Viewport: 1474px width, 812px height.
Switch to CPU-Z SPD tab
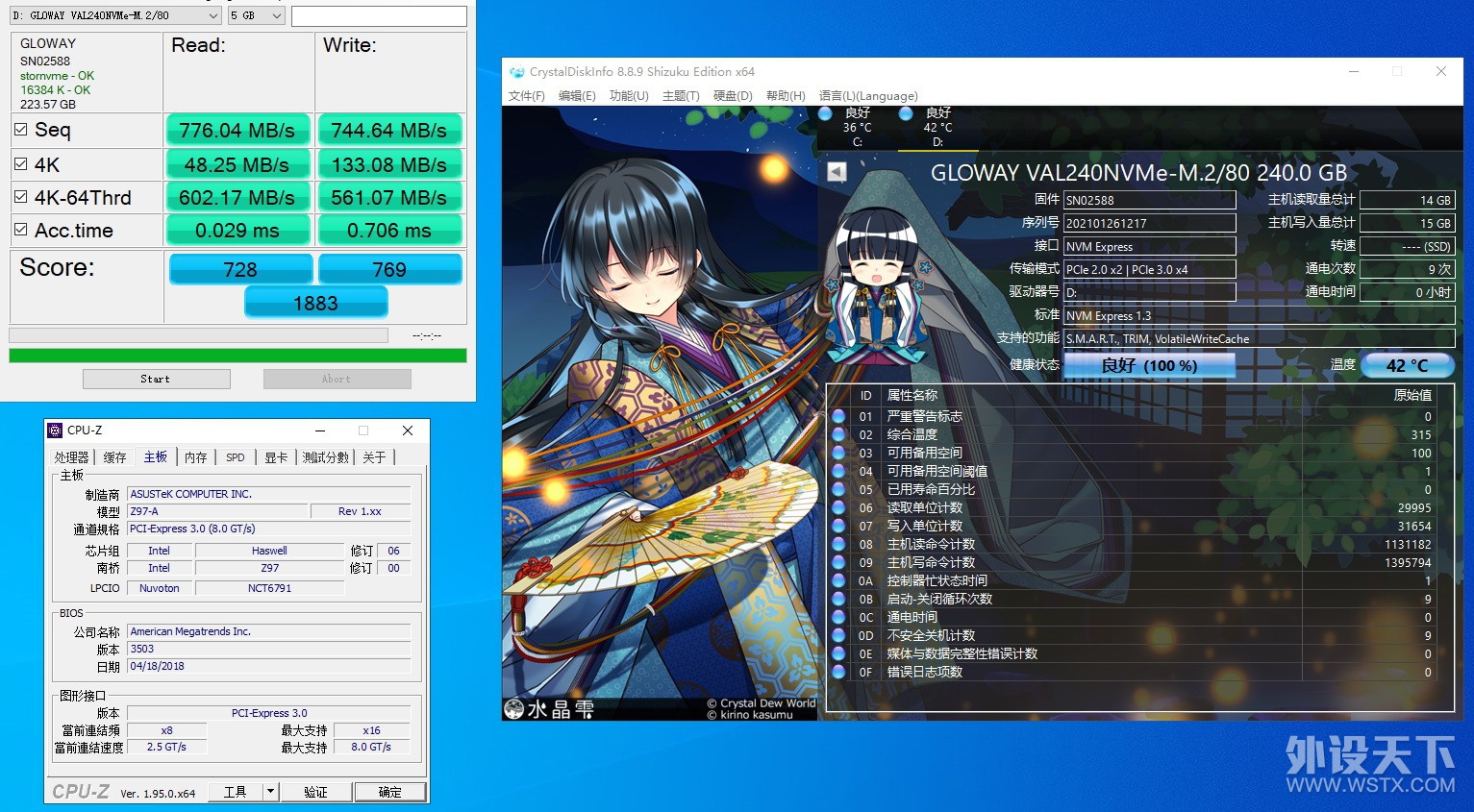coord(236,457)
